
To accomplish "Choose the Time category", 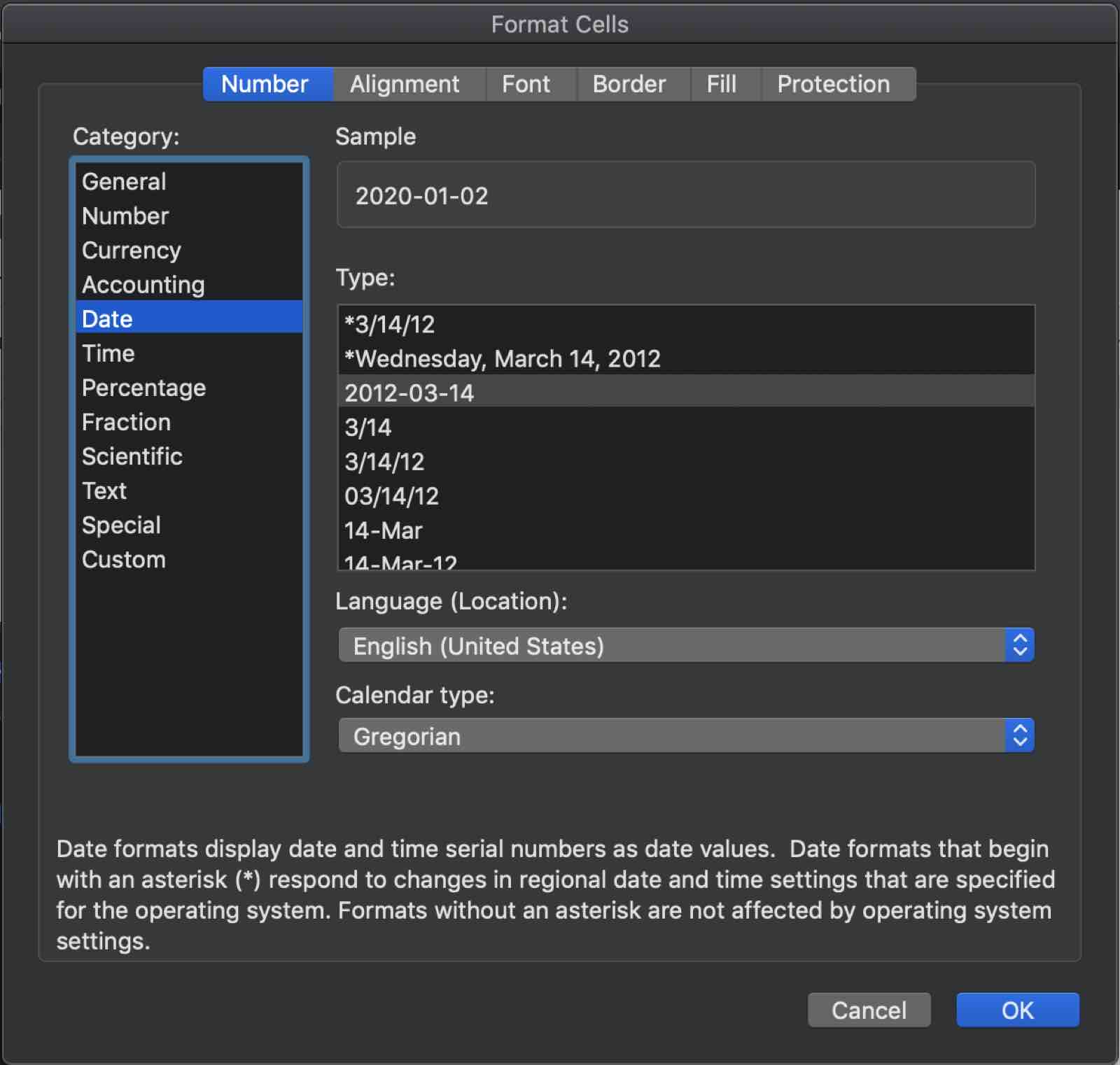I will tap(108, 353).
